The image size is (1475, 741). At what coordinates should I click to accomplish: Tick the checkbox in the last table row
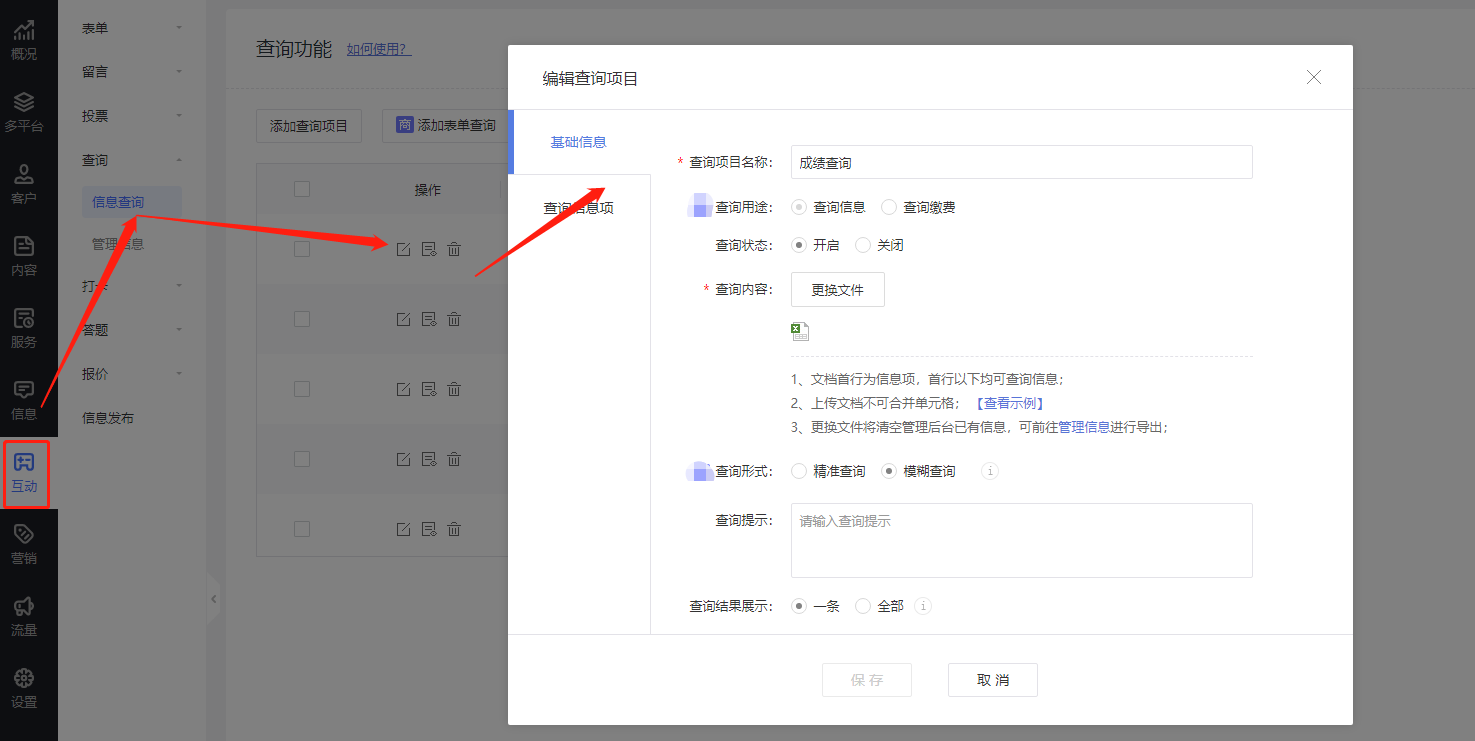302,529
